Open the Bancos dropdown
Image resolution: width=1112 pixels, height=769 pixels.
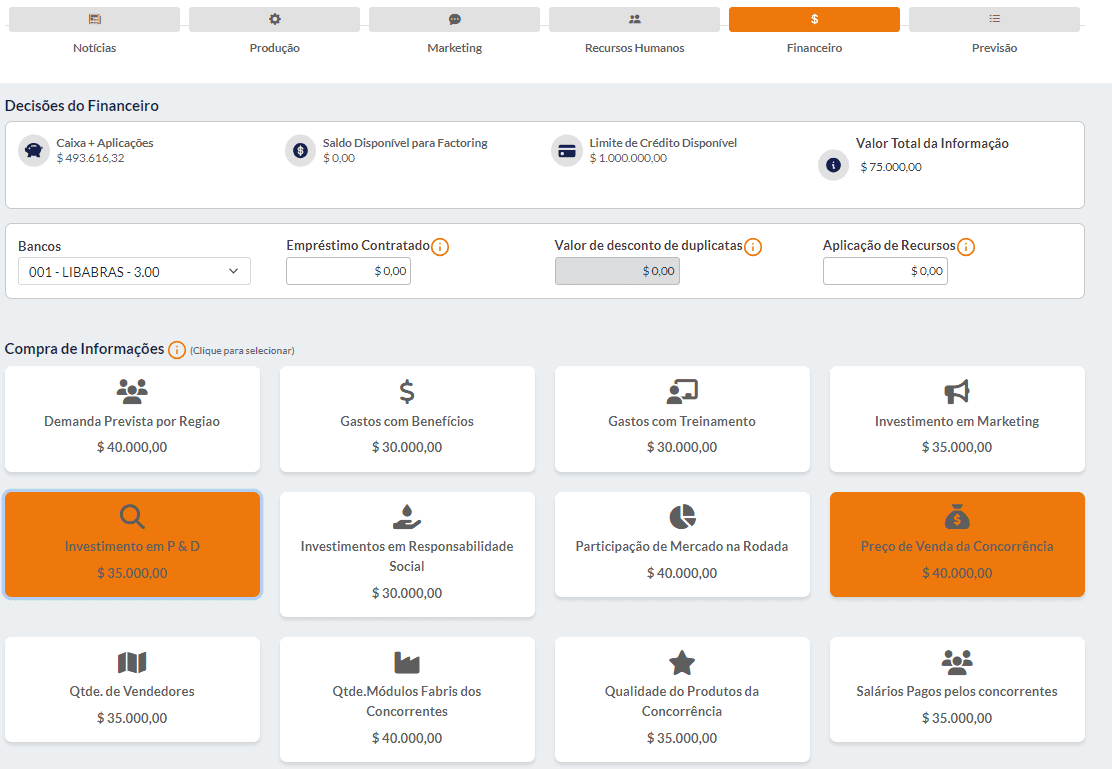[x=134, y=271]
